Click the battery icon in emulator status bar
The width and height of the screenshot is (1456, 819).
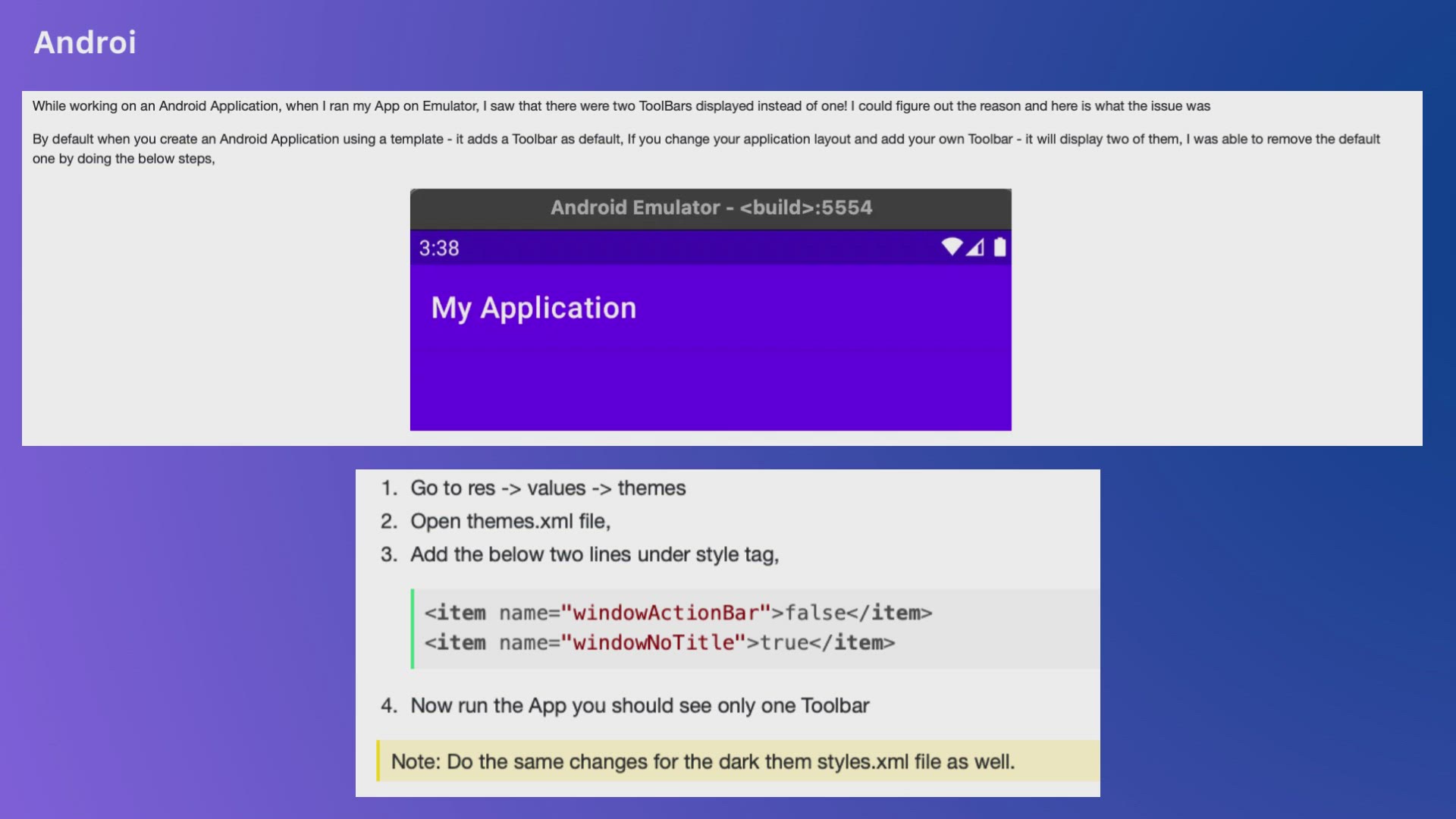tap(999, 247)
